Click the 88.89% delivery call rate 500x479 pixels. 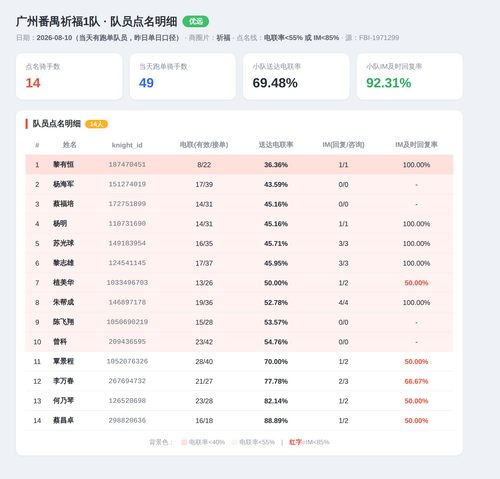pos(276,420)
